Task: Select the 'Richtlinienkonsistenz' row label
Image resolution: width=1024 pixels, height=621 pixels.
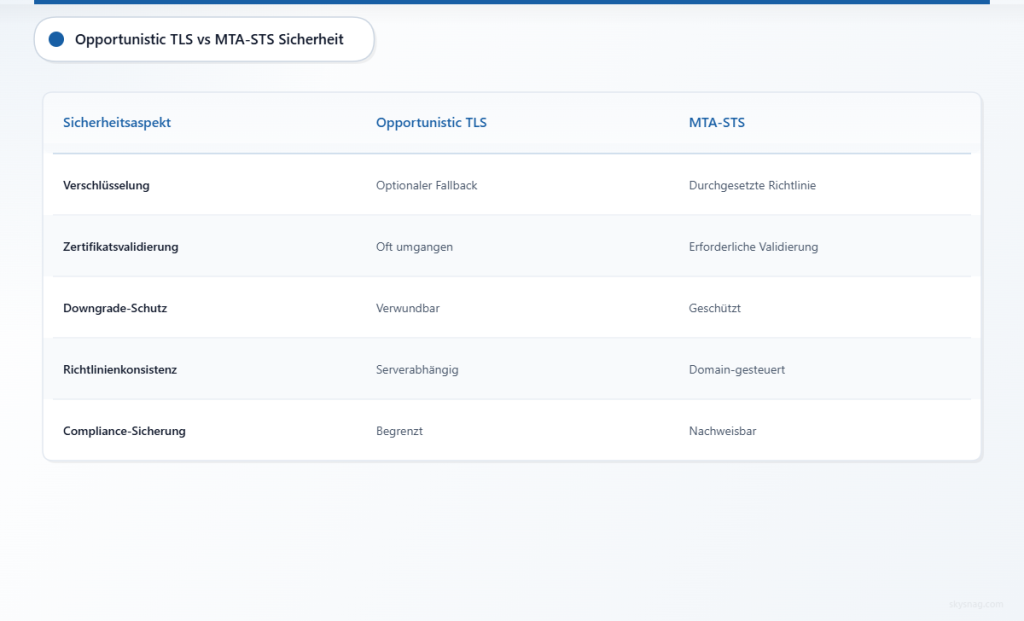Action: tap(120, 370)
